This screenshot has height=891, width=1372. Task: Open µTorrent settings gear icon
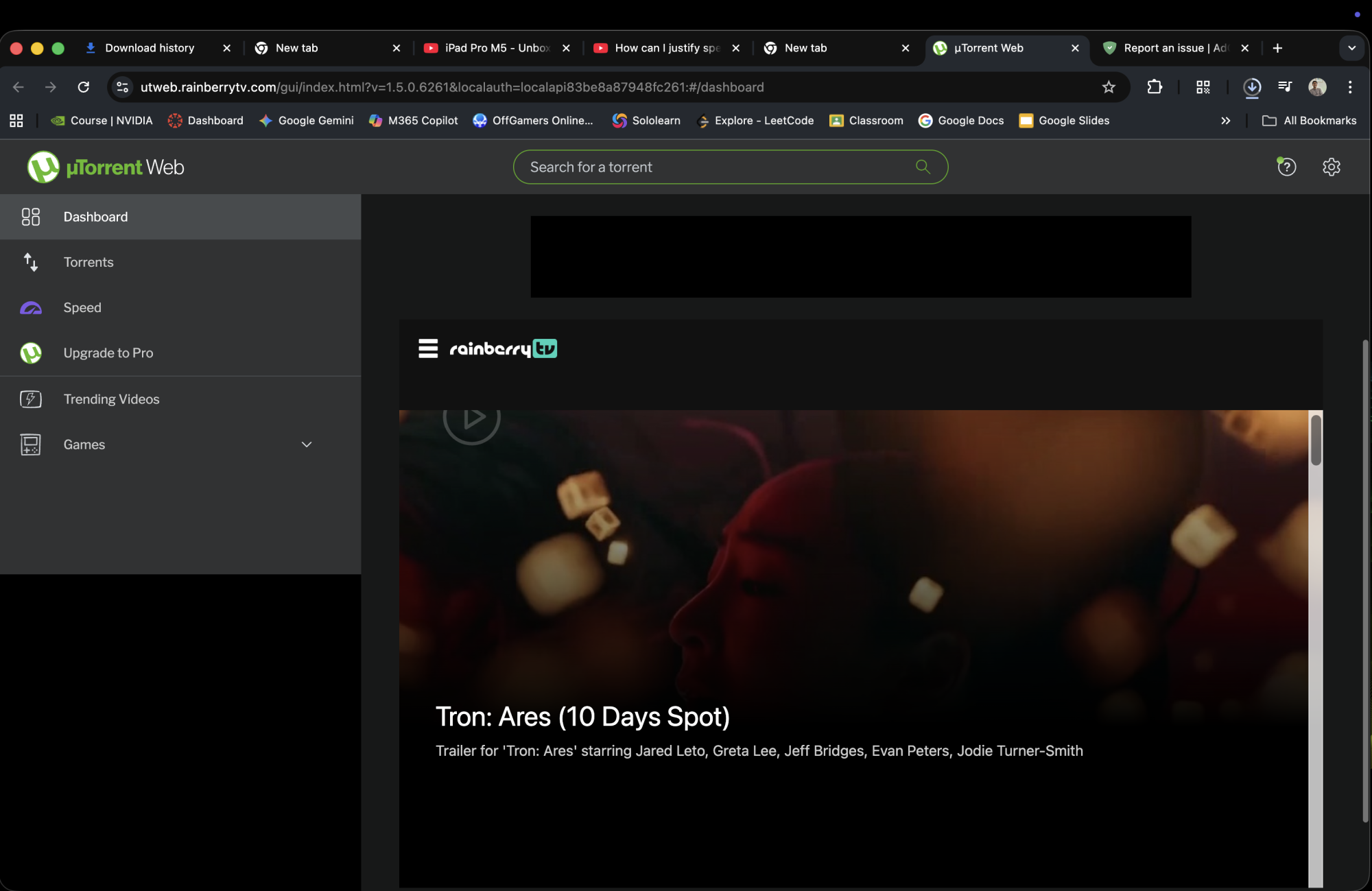[1331, 167]
